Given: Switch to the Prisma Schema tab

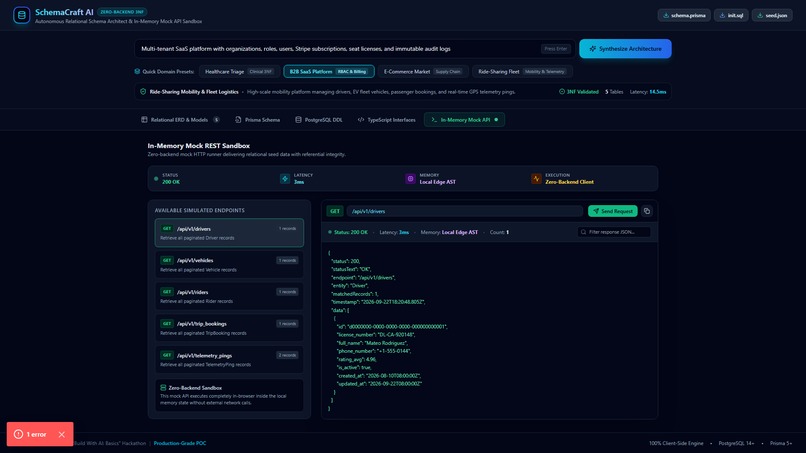Looking at the screenshot, I should 258,120.
